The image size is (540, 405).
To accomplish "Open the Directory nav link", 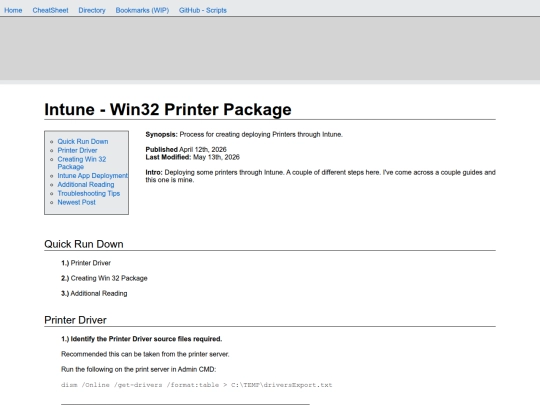I will point(92,10).
